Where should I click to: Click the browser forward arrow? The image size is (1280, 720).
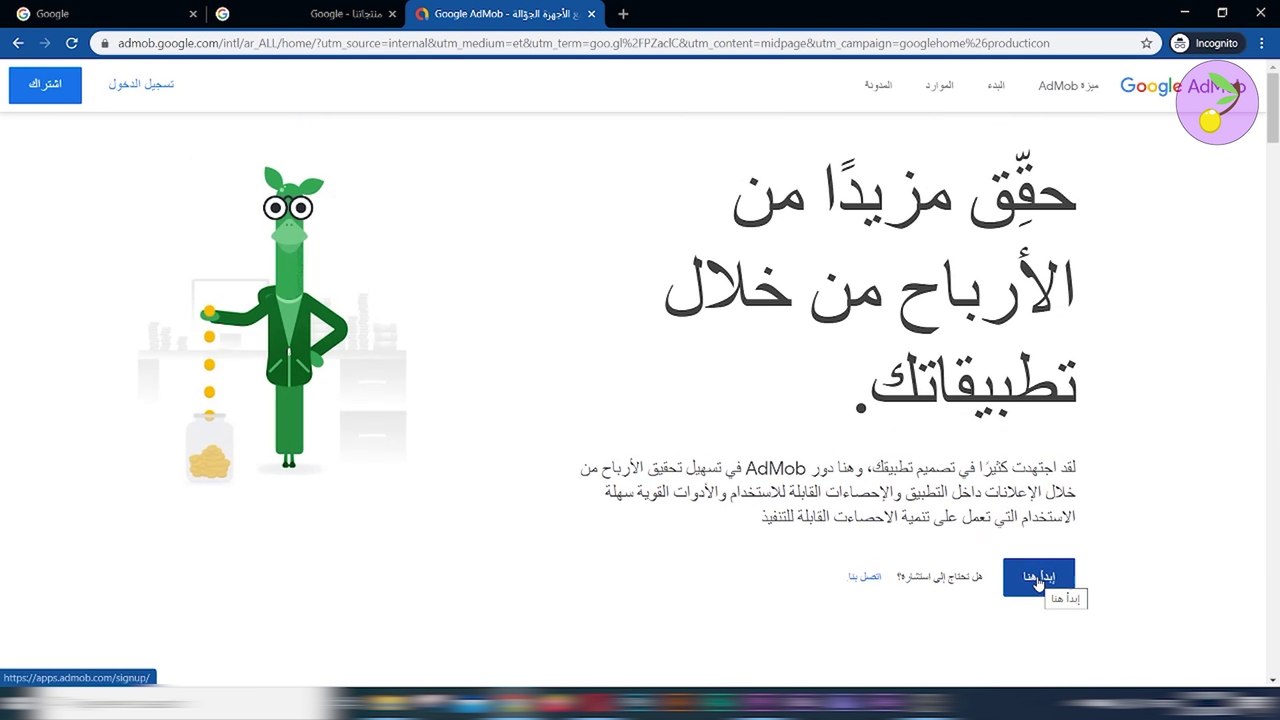(x=45, y=43)
